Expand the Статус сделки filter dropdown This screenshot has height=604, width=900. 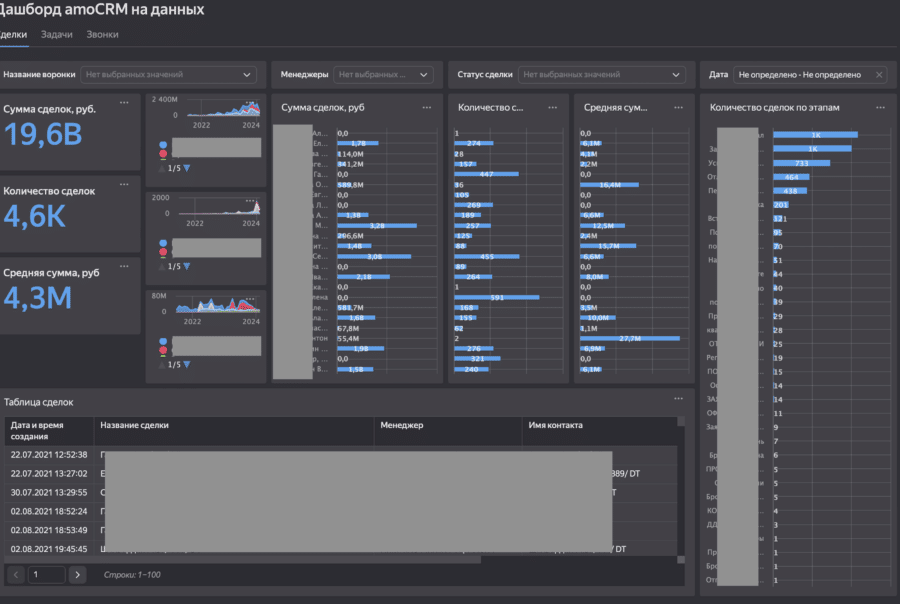point(602,75)
